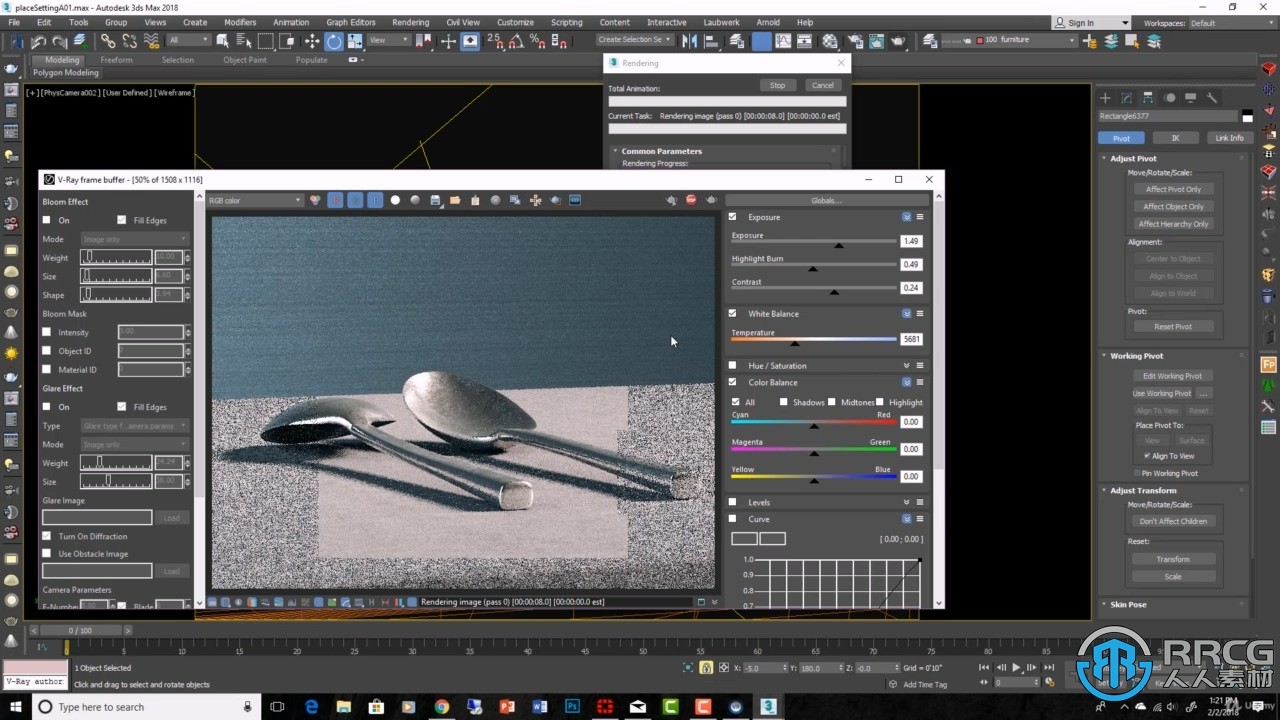Open the Utilities wrench panel icon

pyautogui.click(x=1211, y=98)
